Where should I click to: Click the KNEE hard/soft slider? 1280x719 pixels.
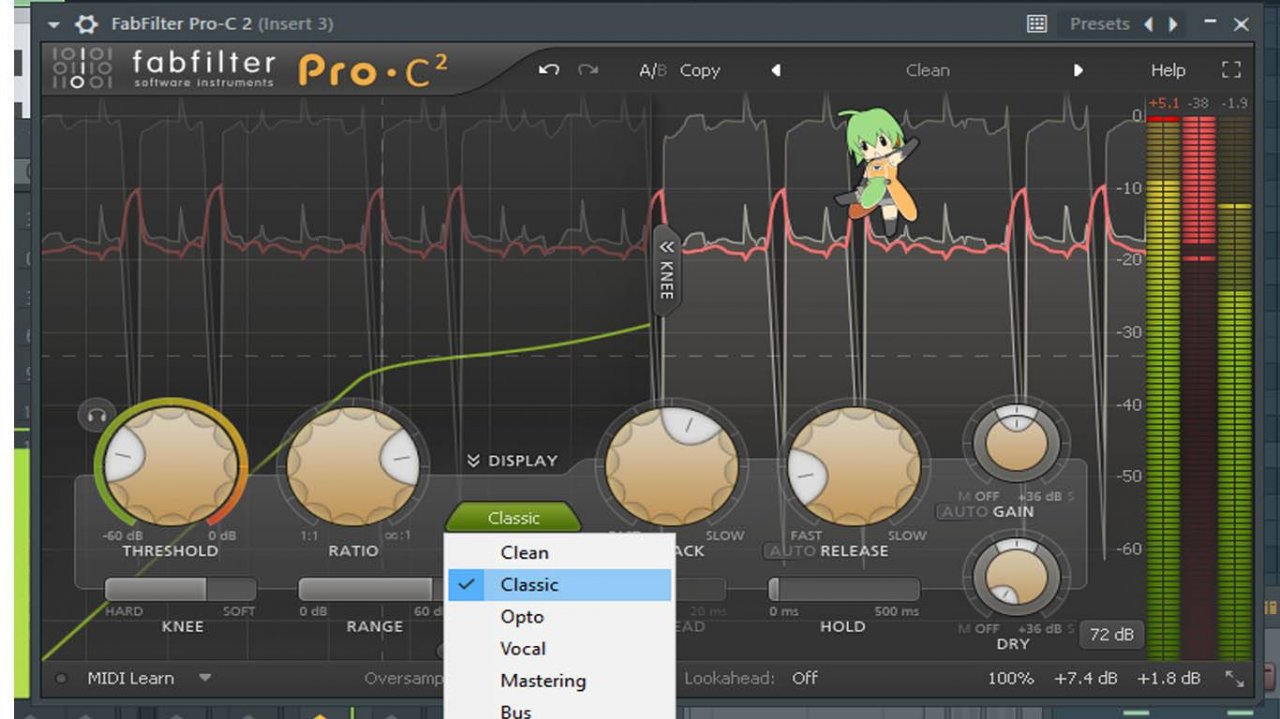(x=180, y=589)
